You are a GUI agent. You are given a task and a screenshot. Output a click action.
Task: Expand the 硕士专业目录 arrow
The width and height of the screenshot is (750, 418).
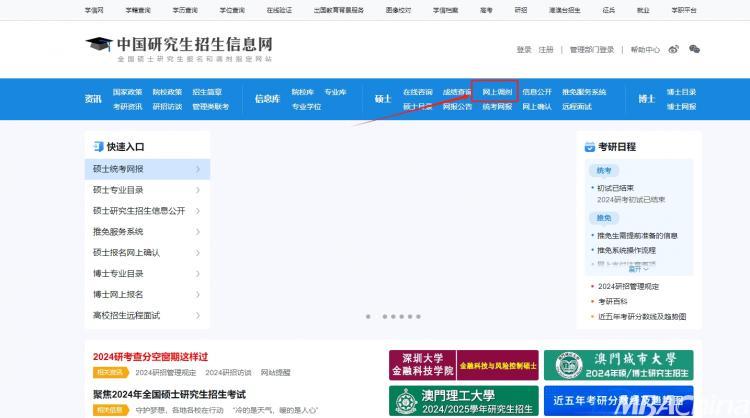(198, 190)
